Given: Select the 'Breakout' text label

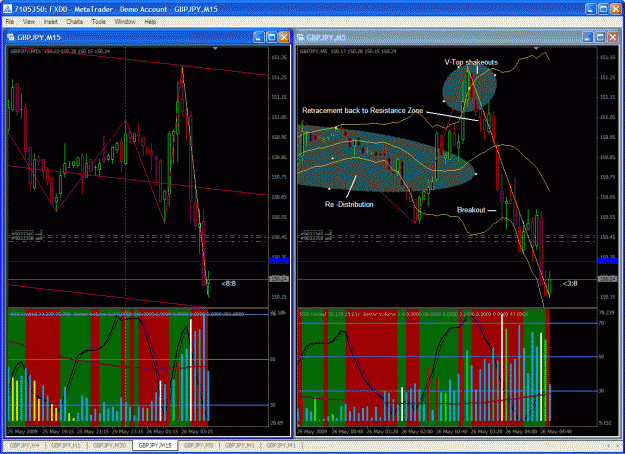Looking at the screenshot, I should 471,210.
